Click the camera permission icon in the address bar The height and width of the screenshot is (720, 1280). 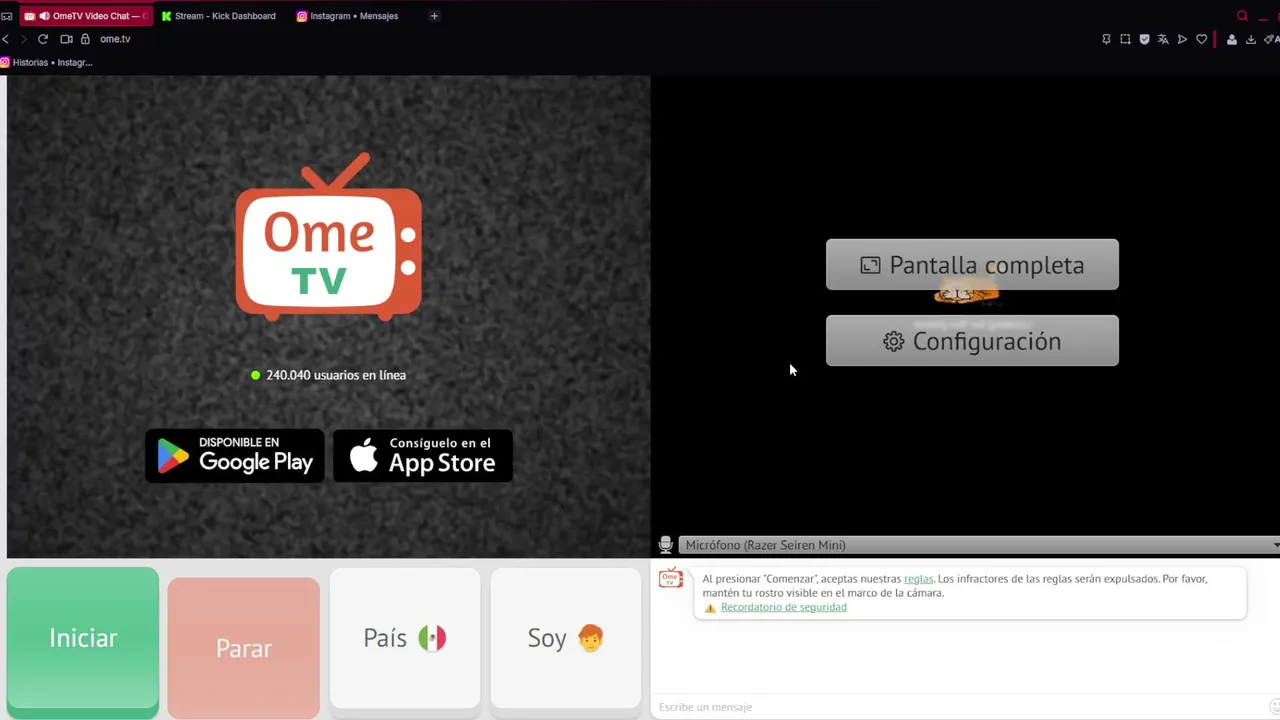66,39
